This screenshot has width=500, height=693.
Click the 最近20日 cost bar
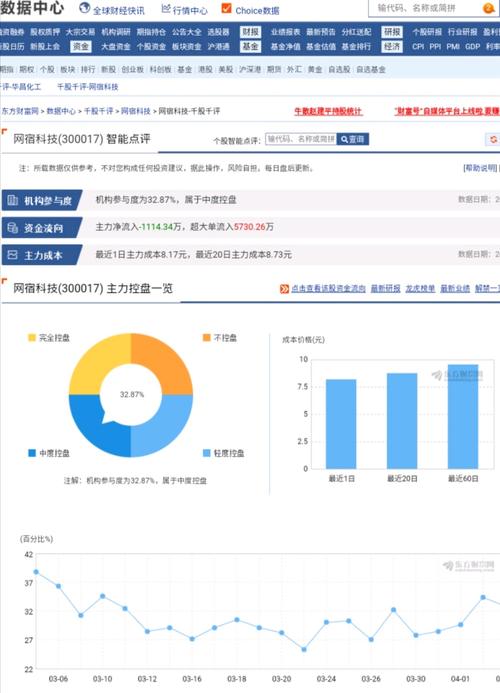(402, 421)
